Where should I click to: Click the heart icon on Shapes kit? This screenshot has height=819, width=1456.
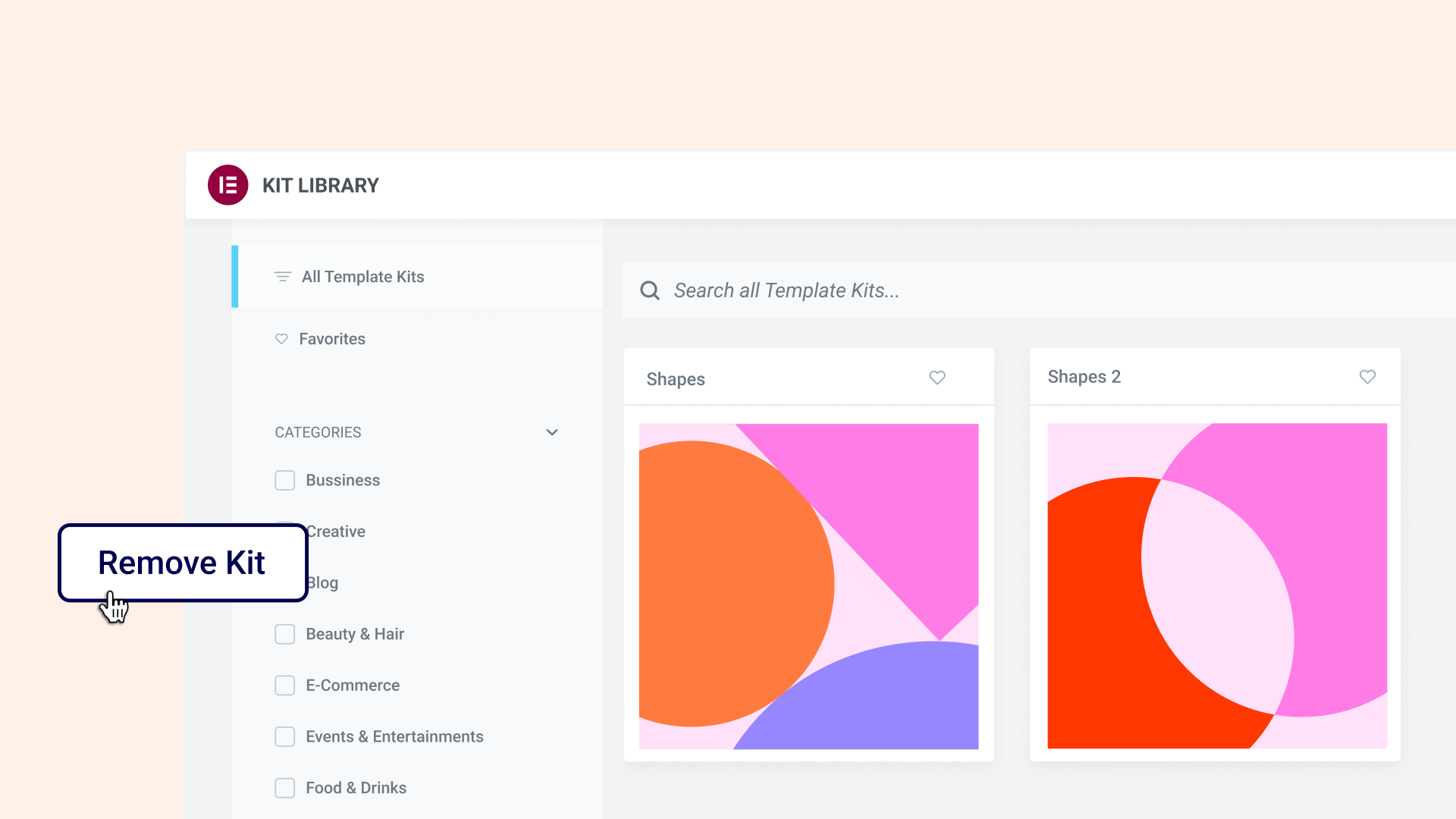click(937, 377)
